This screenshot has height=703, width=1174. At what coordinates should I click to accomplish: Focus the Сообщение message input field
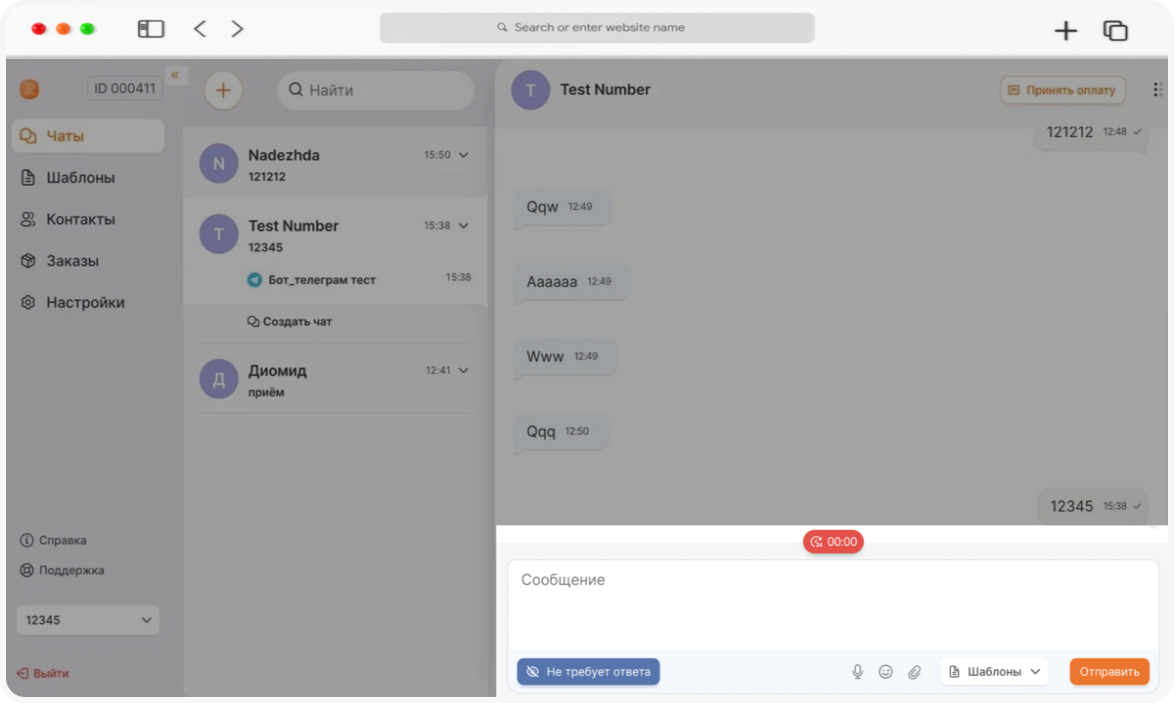click(833, 605)
